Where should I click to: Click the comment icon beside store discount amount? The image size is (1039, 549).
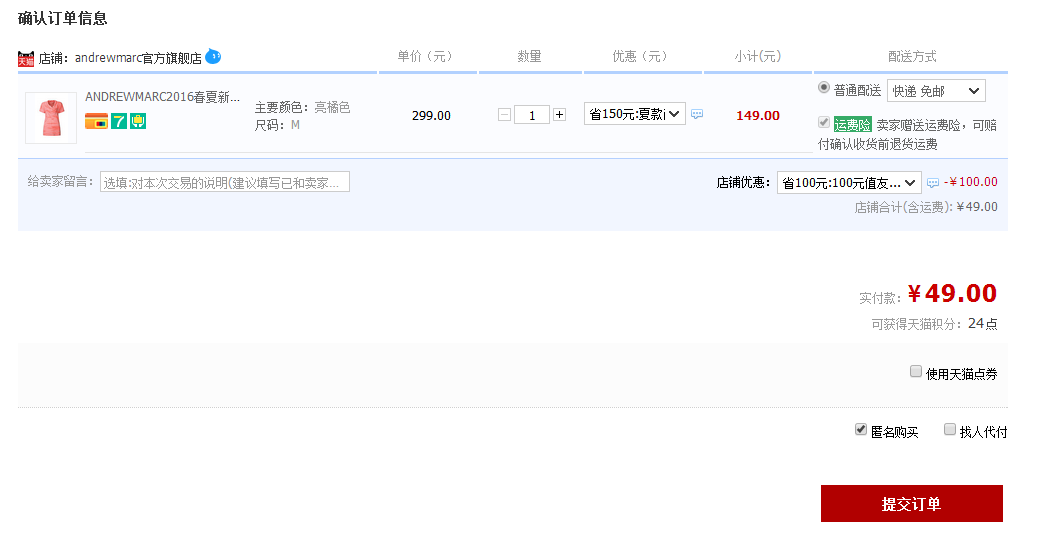tap(932, 183)
